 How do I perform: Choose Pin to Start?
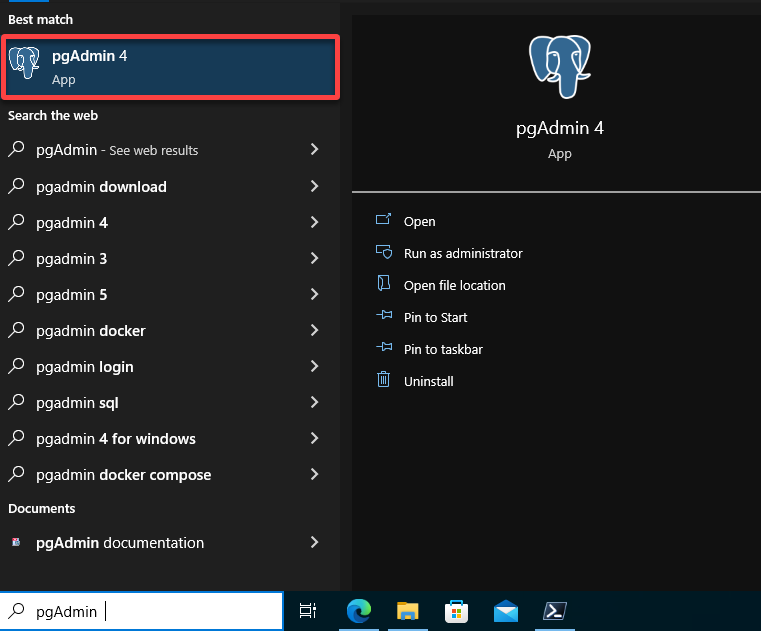coord(435,318)
